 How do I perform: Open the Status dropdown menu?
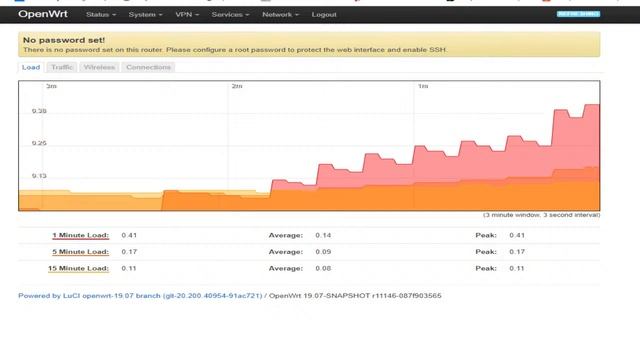click(x=101, y=15)
